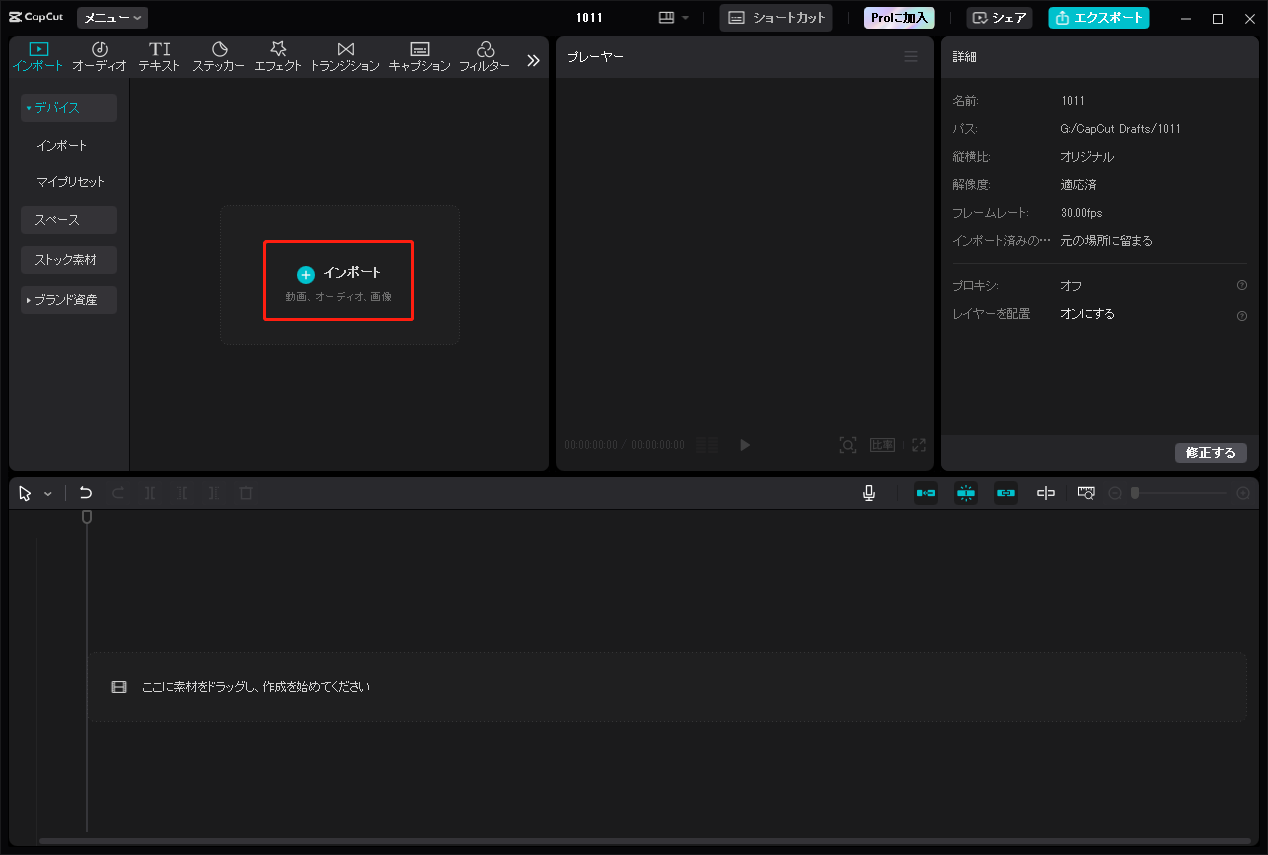
Task: Toggle linkage button in timeline toolbar
Action: click(x=1005, y=493)
